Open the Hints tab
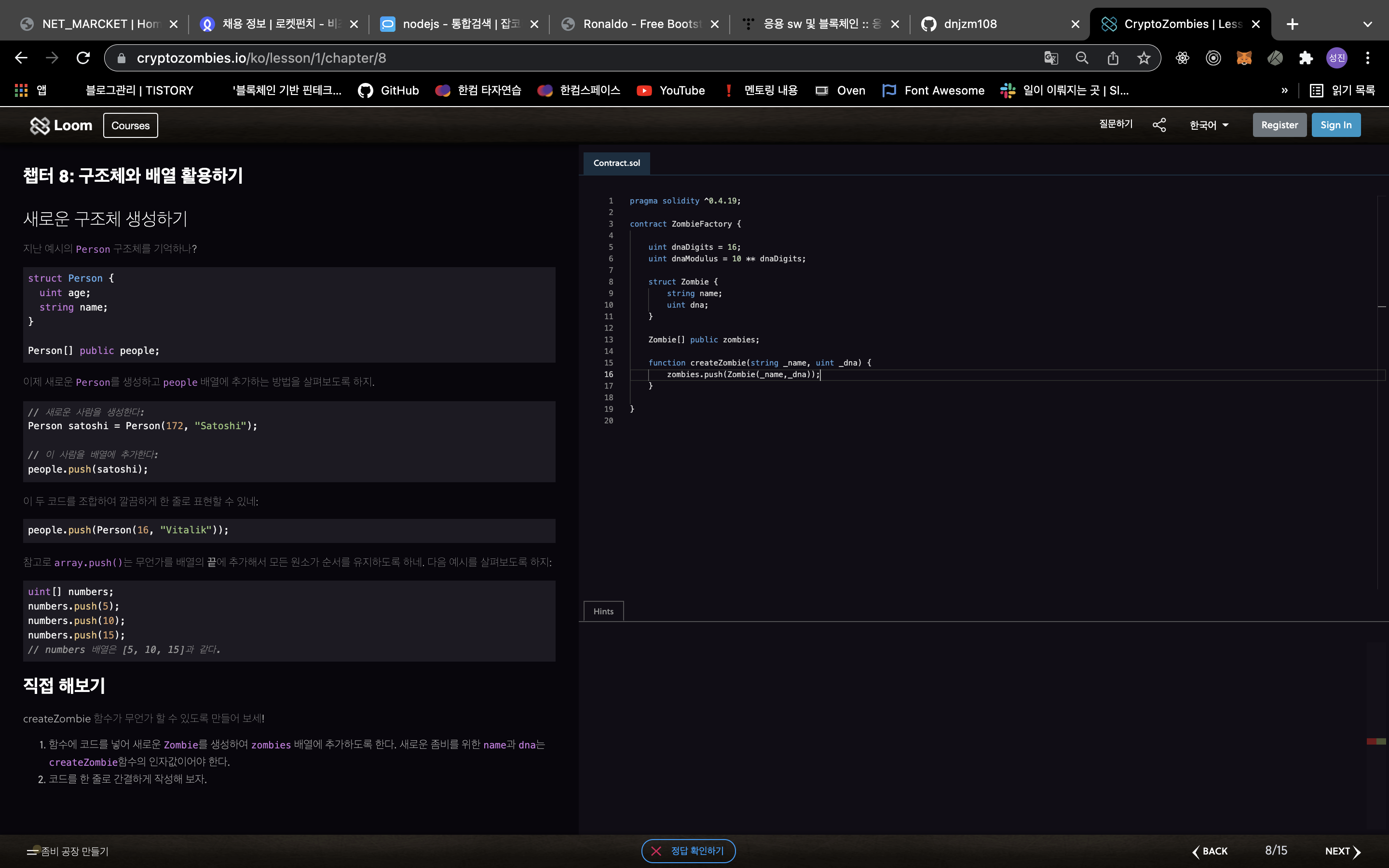This screenshot has height=868, width=1389. point(603,611)
